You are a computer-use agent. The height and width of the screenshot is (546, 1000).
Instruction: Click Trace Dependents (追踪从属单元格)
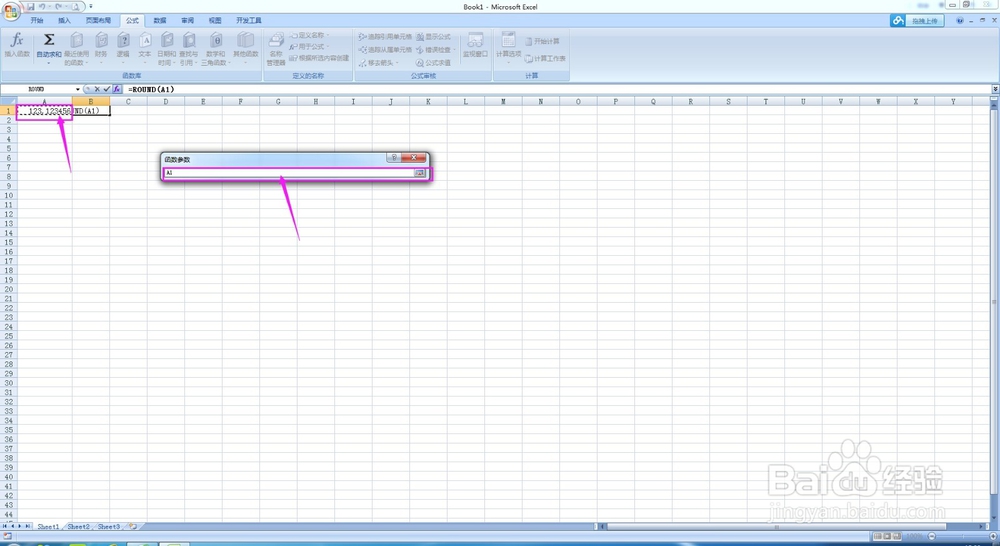click(385, 50)
